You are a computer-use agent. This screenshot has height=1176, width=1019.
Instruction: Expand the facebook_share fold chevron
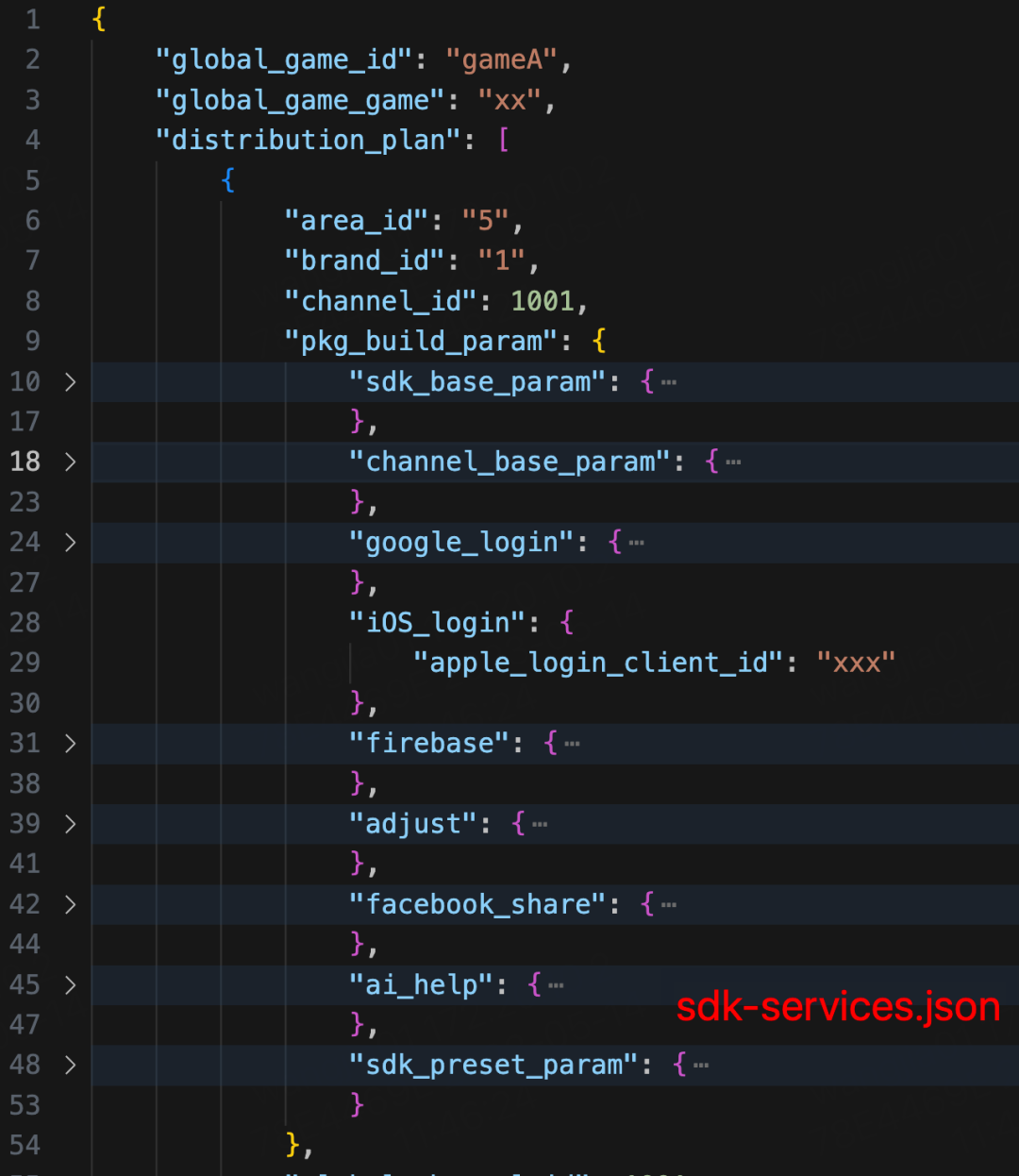(x=70, y=904)
